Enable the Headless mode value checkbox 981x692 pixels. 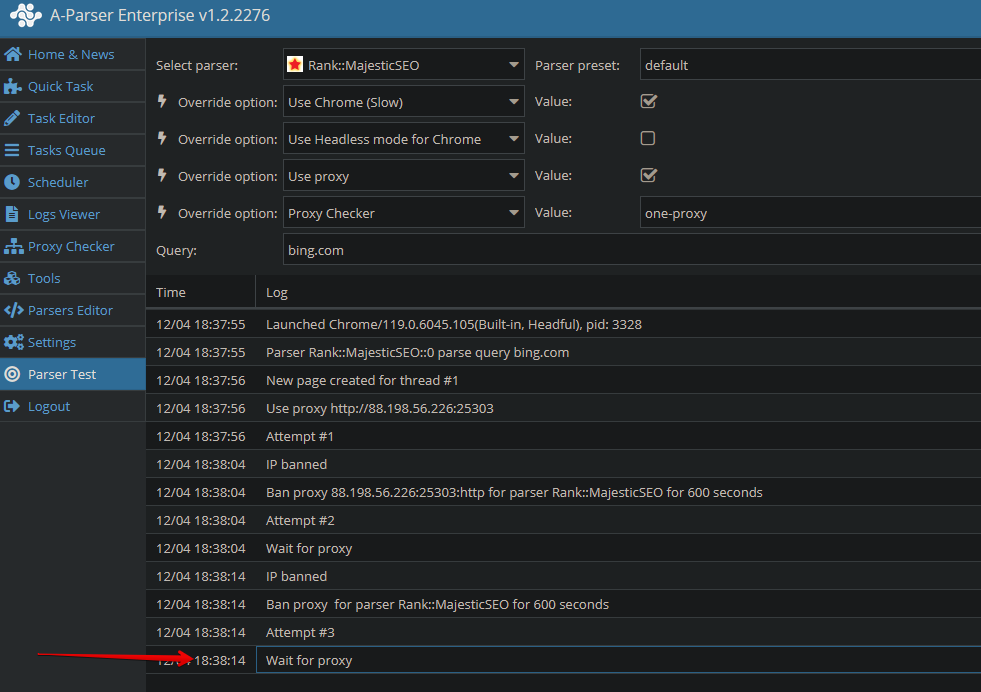click(x=648, y=139)
